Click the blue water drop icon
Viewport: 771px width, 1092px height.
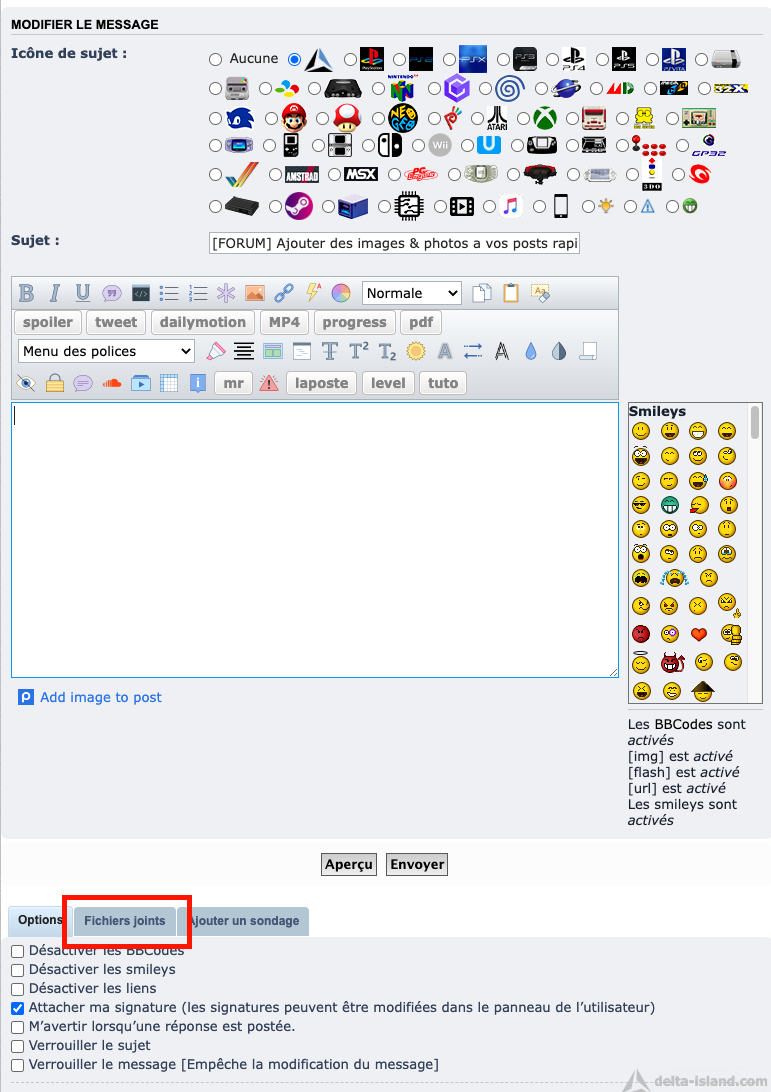(x=531, y=352)
